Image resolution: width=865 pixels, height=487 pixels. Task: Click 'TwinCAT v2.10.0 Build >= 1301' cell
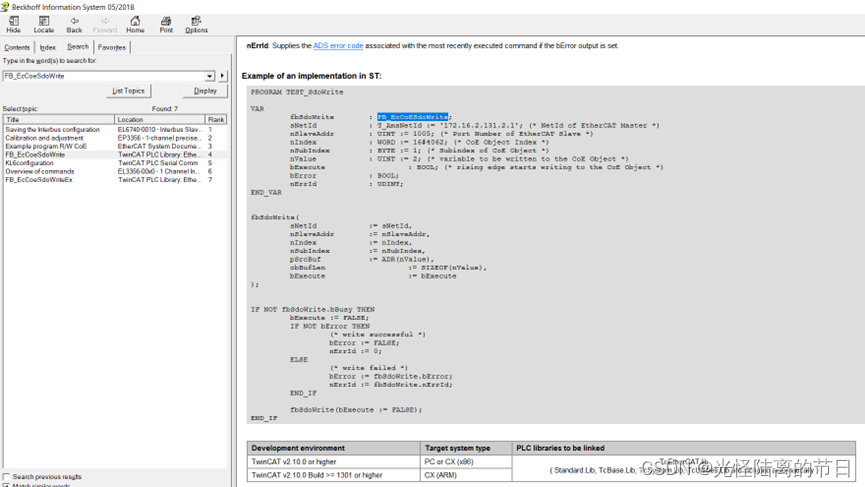coord(334,475)
